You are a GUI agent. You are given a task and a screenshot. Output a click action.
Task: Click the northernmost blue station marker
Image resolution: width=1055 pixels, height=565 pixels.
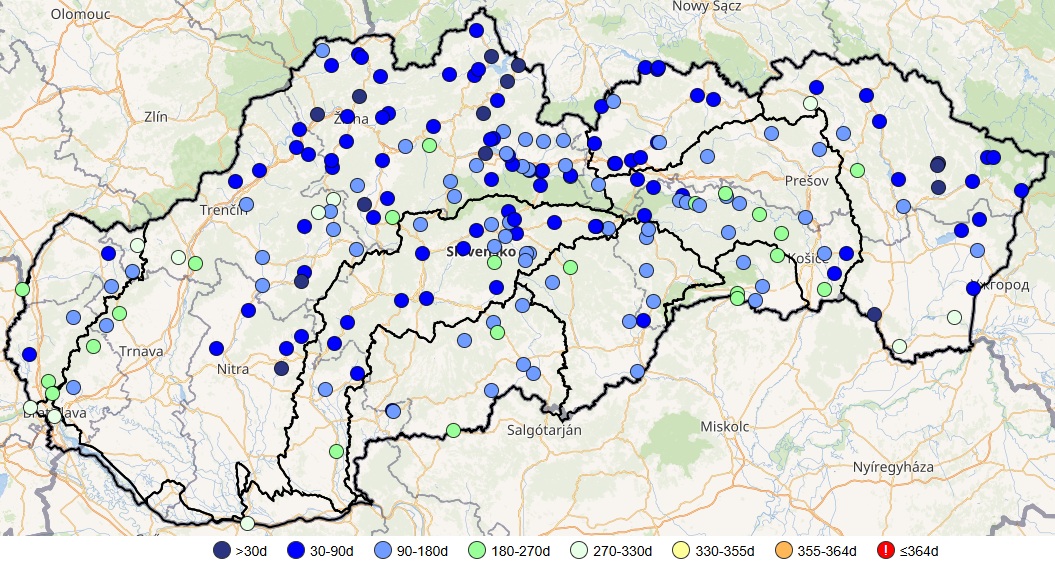[476, 30]
